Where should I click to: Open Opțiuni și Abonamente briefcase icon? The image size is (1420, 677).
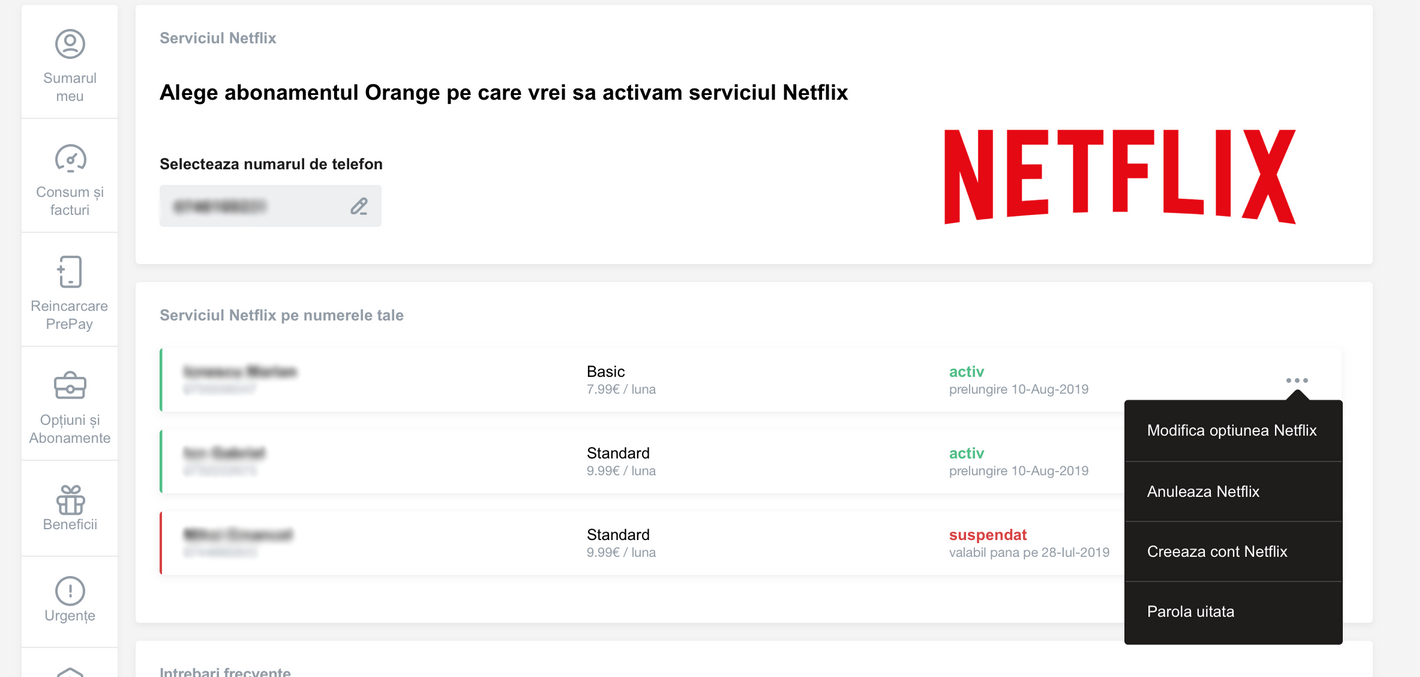pyautogui.click(x=70, y=385)
